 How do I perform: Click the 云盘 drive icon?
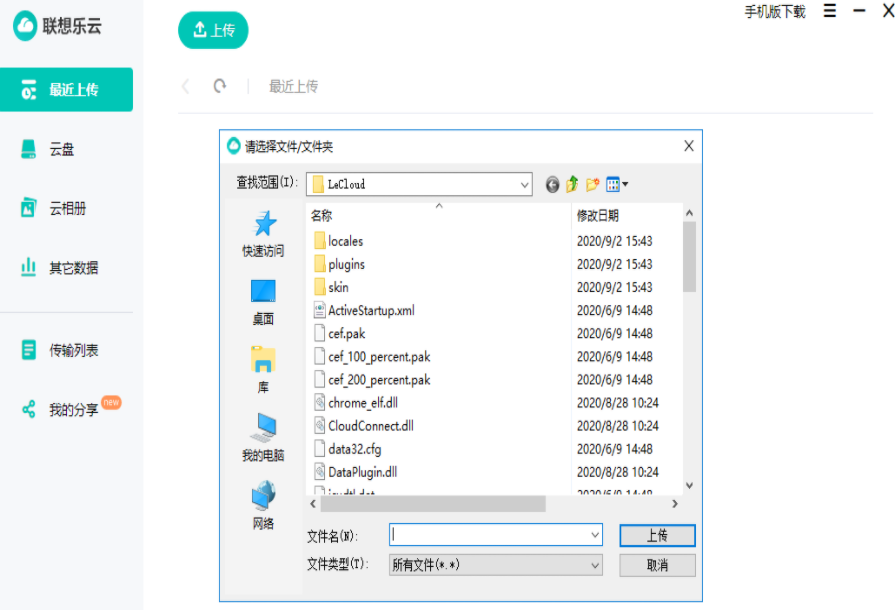tap(29, 149)
